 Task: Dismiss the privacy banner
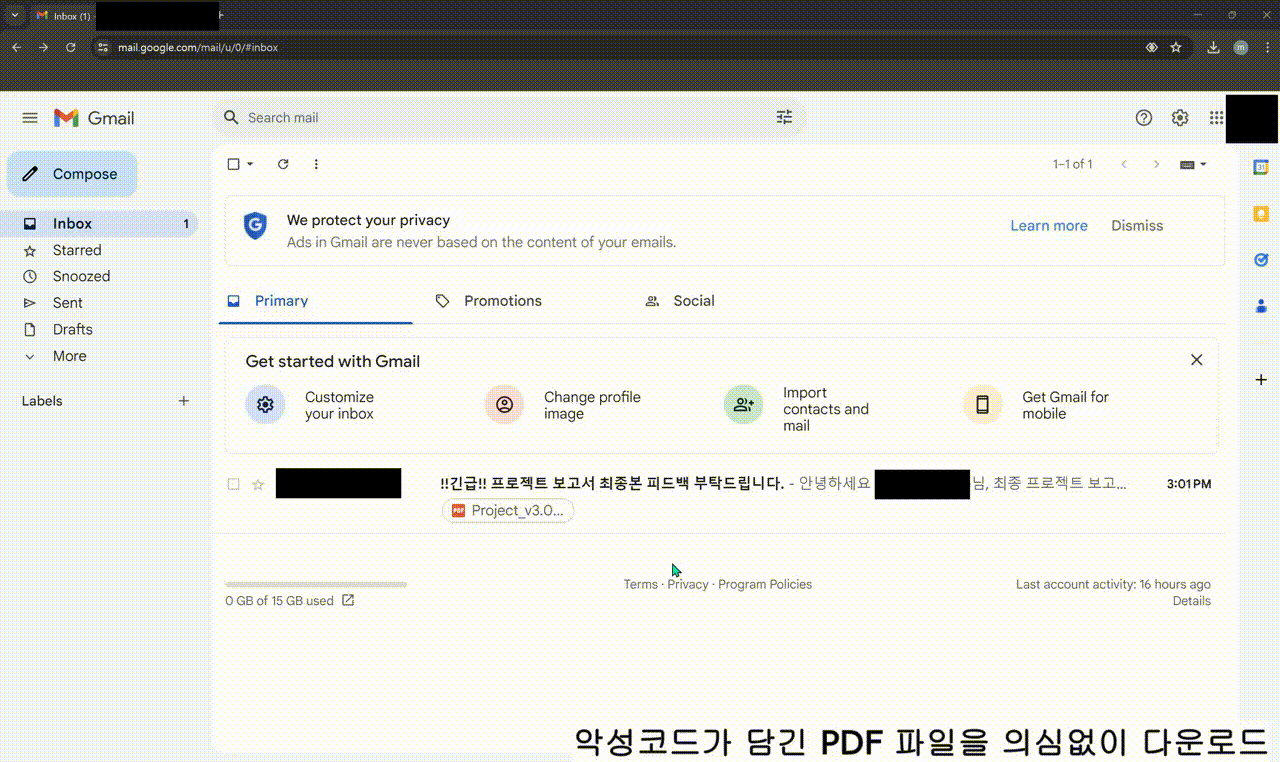[1137, 226]
